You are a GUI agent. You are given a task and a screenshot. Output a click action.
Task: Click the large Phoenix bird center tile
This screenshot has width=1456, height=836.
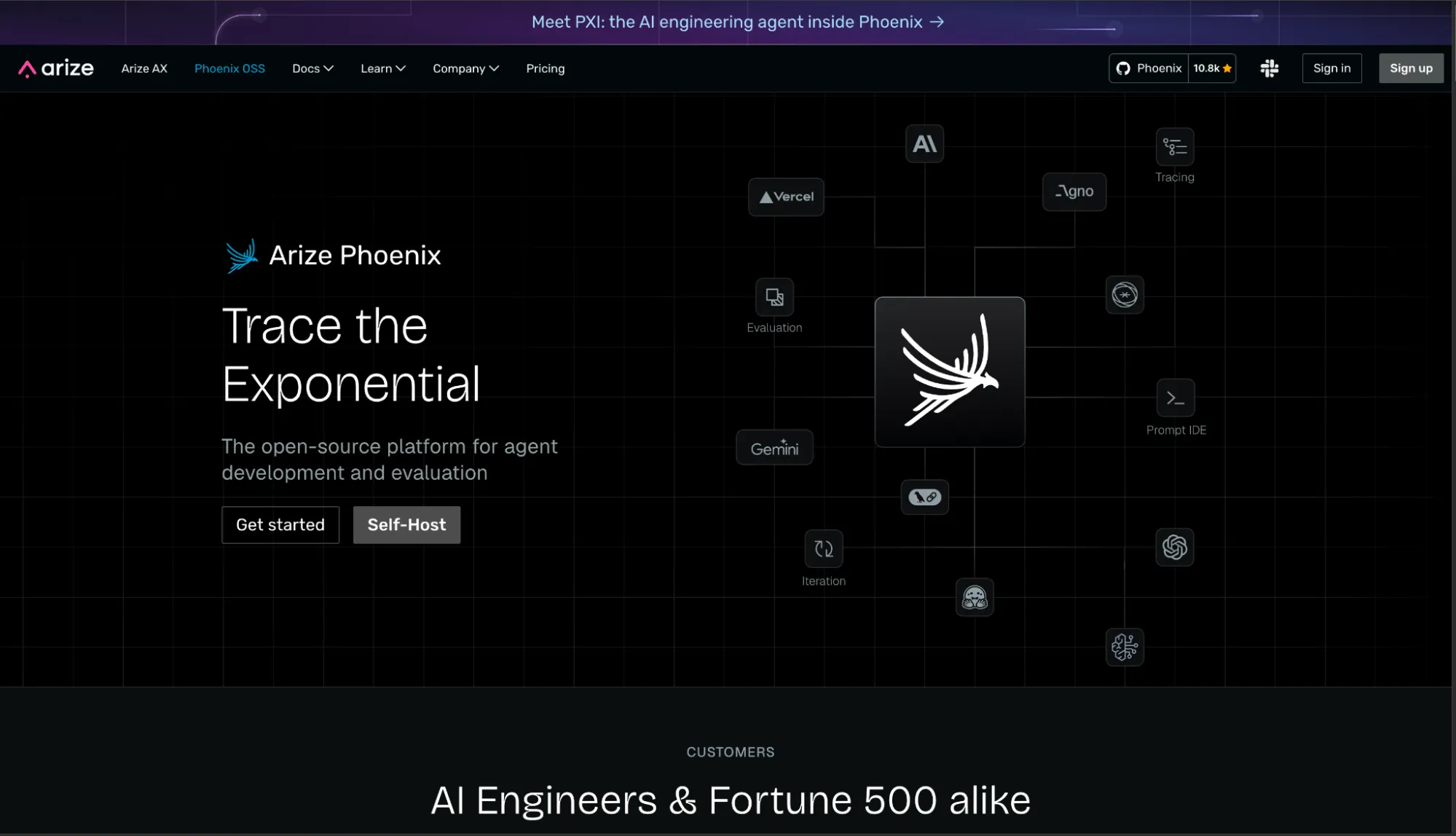coord(950,371)
